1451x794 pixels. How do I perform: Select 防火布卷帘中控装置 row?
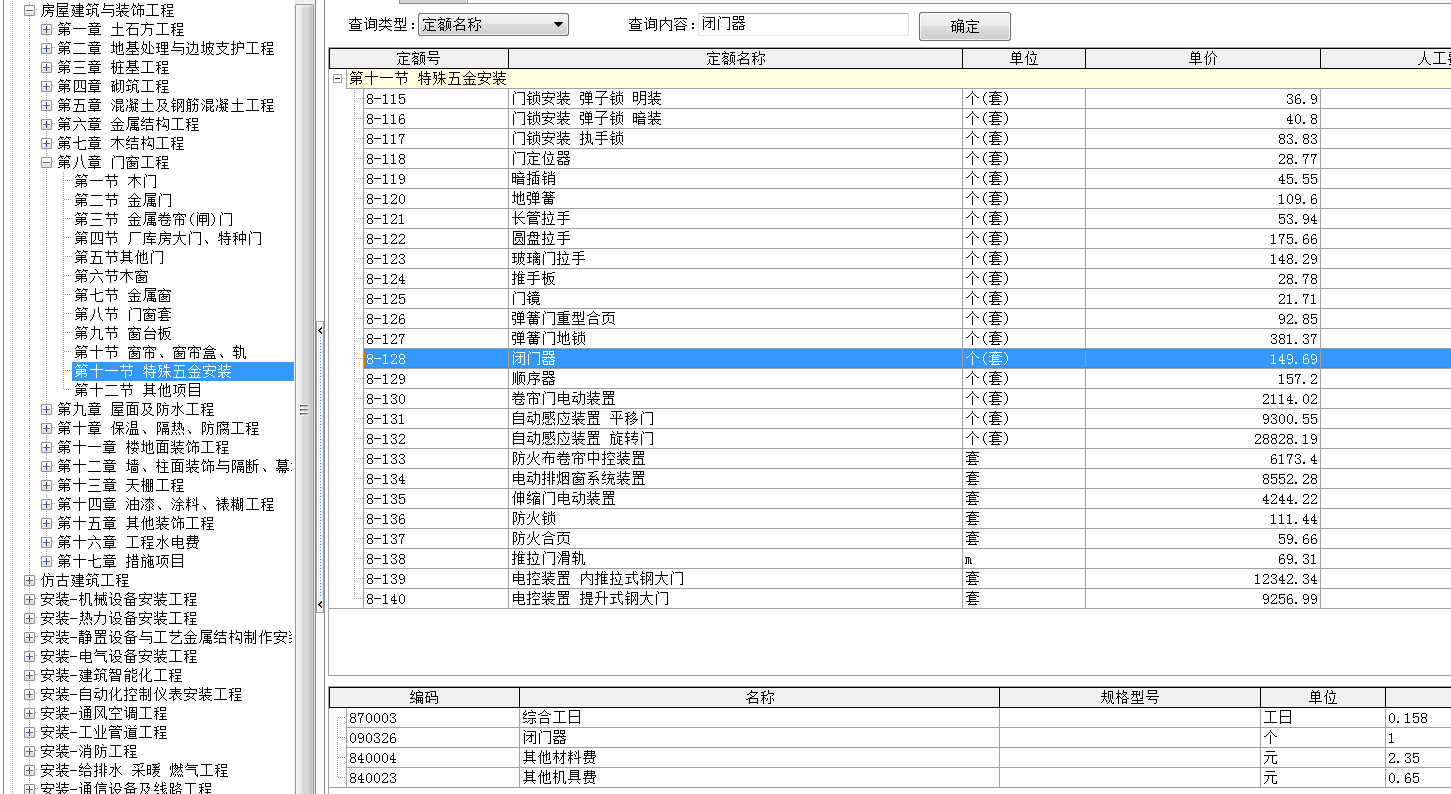point(907,459)
